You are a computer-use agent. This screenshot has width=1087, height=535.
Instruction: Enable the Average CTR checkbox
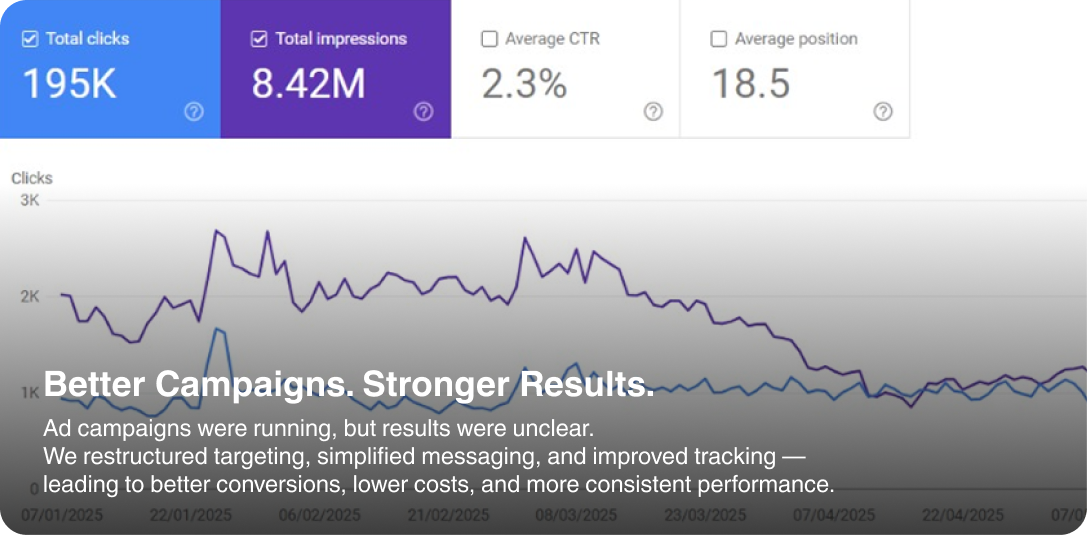[489, 39]
